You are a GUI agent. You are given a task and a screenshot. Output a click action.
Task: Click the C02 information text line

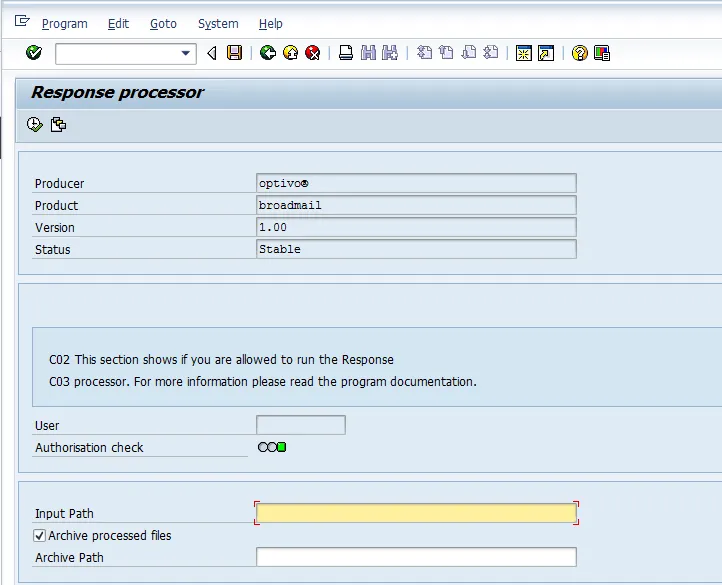coord(221,359)
